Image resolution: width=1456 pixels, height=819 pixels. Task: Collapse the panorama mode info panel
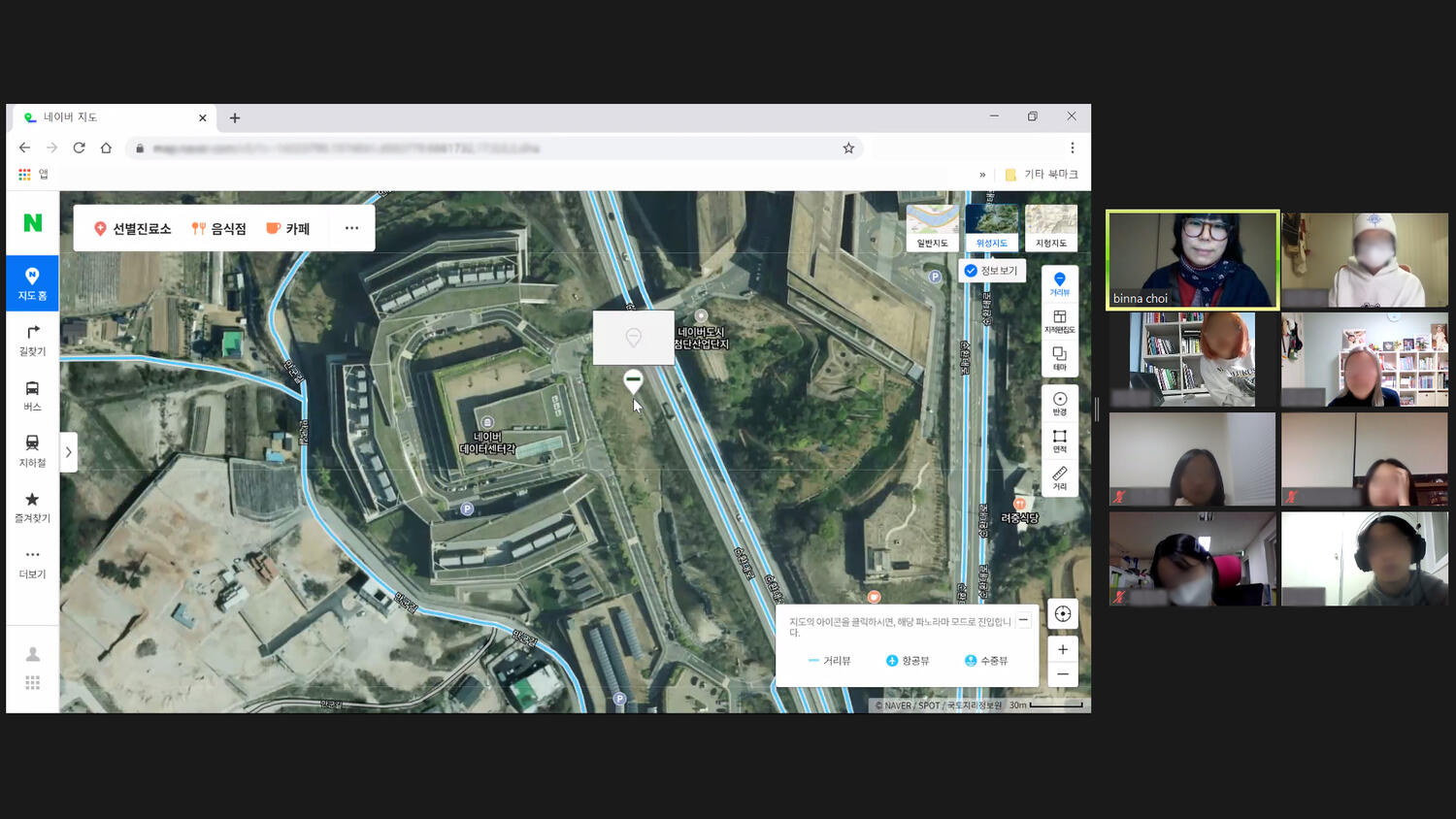coord(1023,620)
